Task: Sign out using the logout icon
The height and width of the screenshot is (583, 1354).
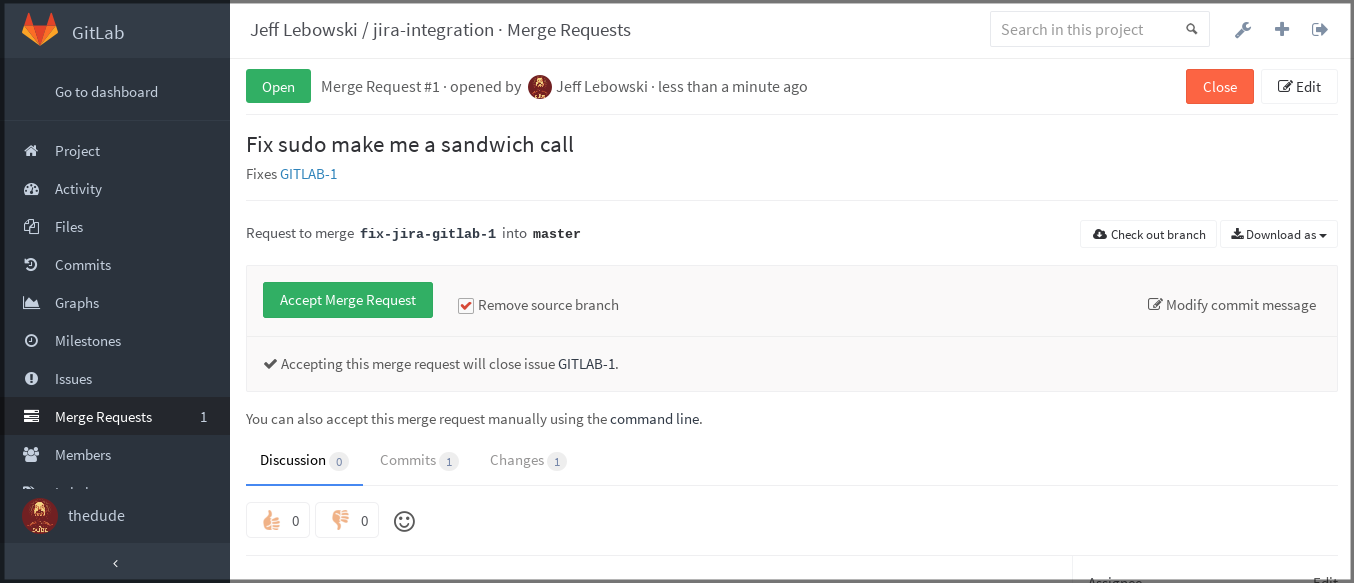Action: point(1320,29)
